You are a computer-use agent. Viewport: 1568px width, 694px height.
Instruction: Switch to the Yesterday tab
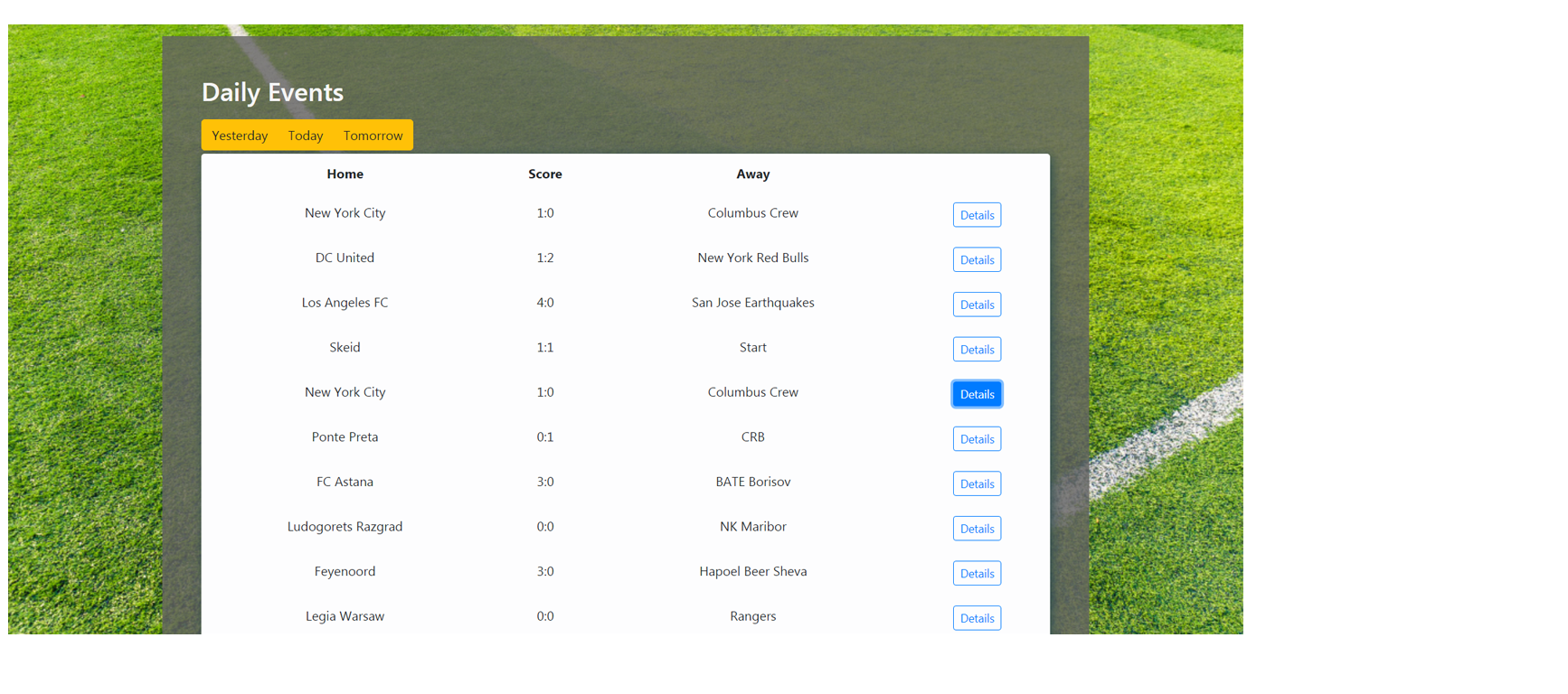point(240,136)
